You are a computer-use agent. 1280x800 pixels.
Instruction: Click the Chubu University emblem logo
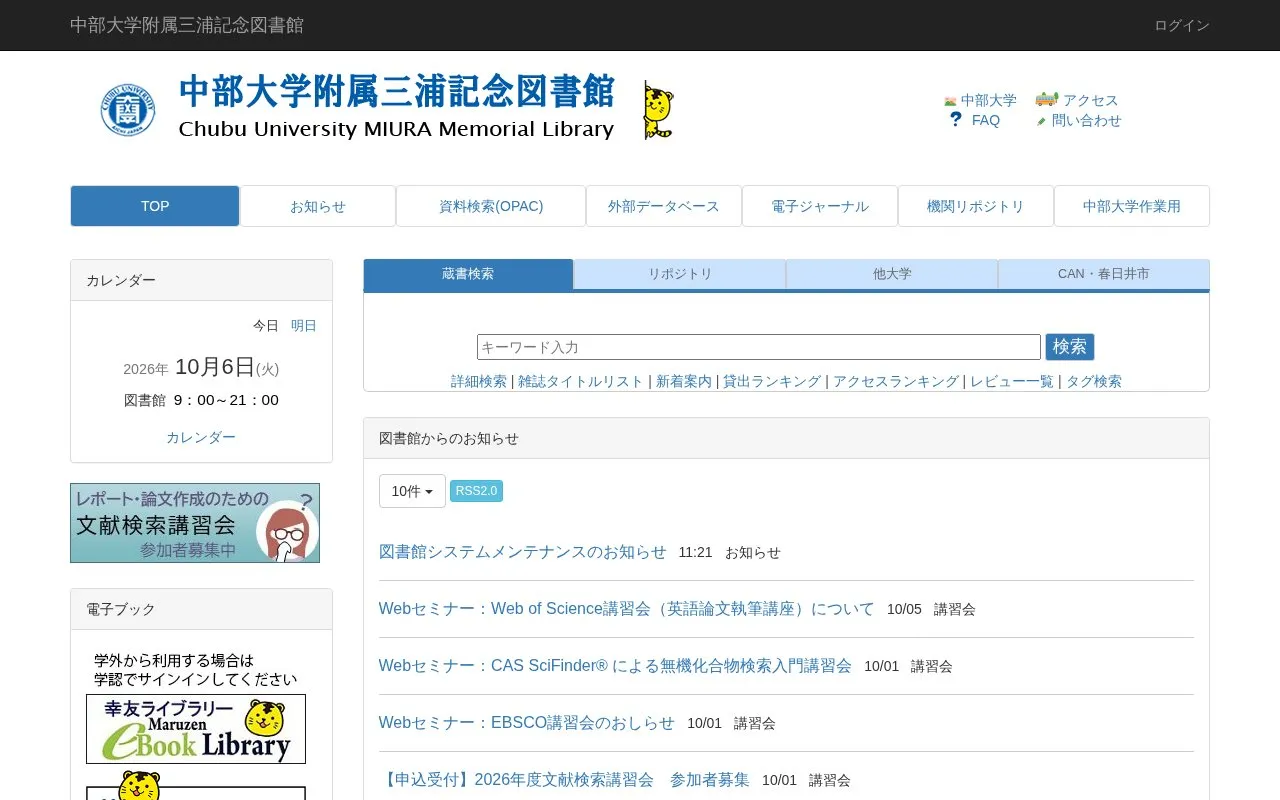pos(128,110)
